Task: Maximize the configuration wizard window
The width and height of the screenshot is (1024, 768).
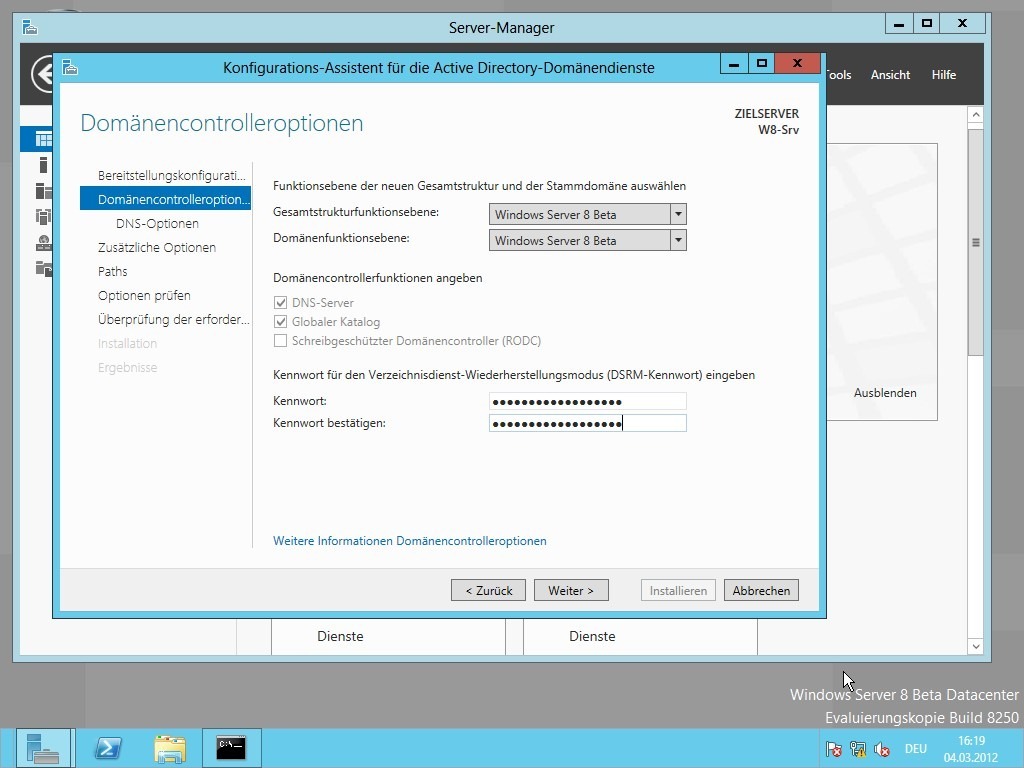Action: click(761, 63)
